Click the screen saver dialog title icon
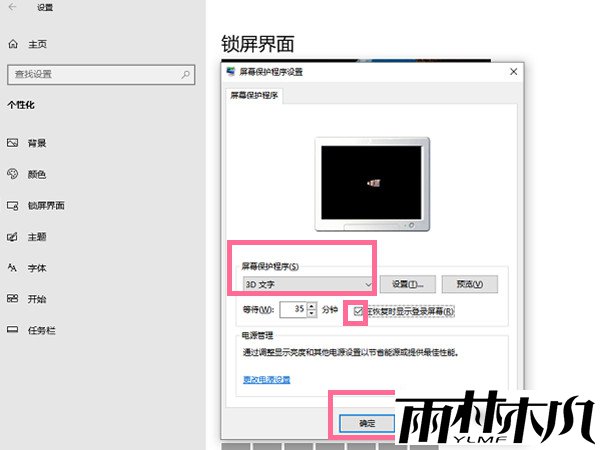This screenshot has height=450, width=600. pos(231,72)
